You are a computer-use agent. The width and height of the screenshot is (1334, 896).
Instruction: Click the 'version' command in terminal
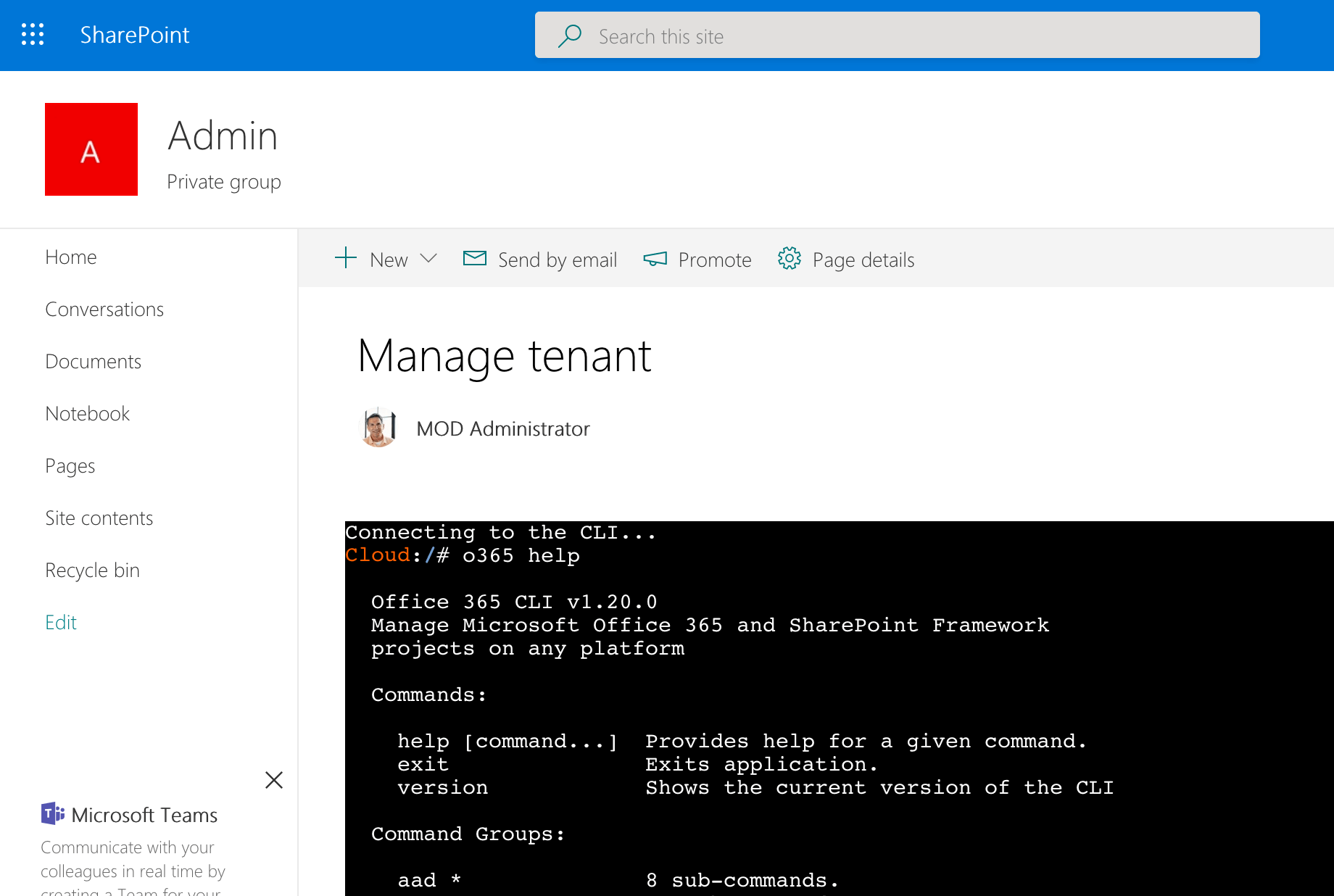[x=443, y=788]
